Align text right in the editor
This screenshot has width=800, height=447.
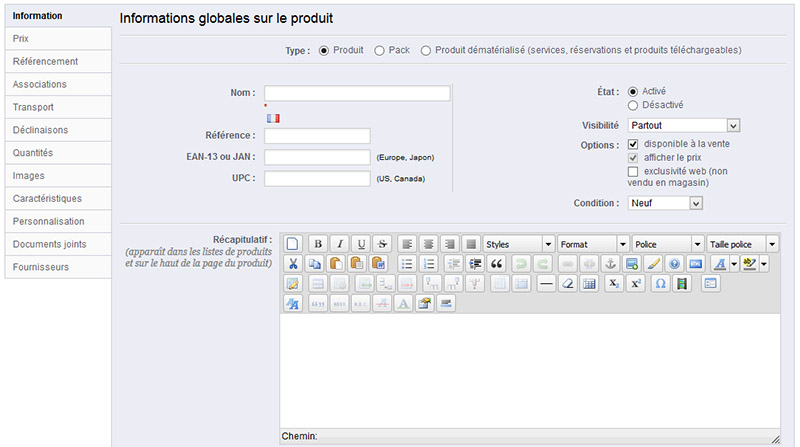coord(449,244)
